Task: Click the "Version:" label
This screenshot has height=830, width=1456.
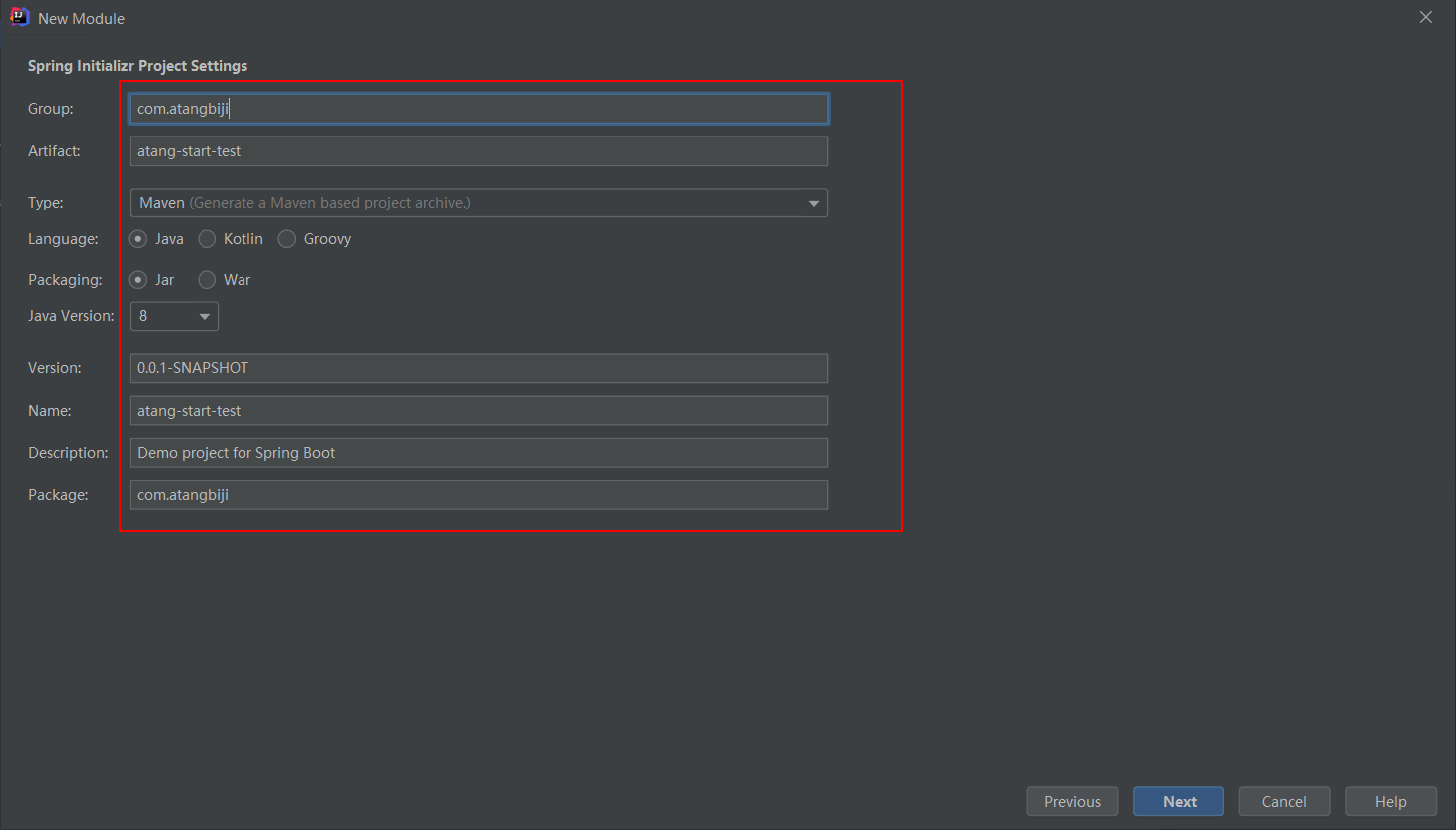Action: point(55,368)
